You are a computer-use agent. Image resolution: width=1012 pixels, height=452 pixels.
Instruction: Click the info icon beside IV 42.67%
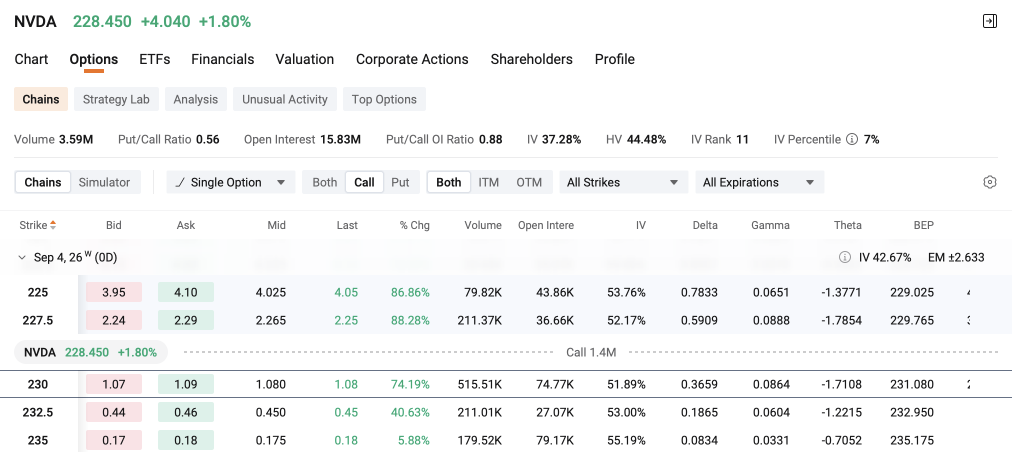[844, 258]
